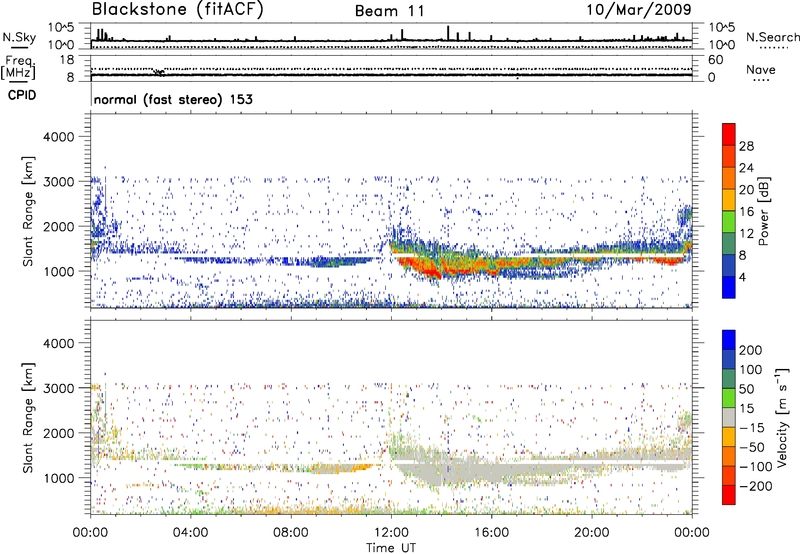
Task: Click the '−200' label on Velocity colorbar
Action: coord(755,486)
